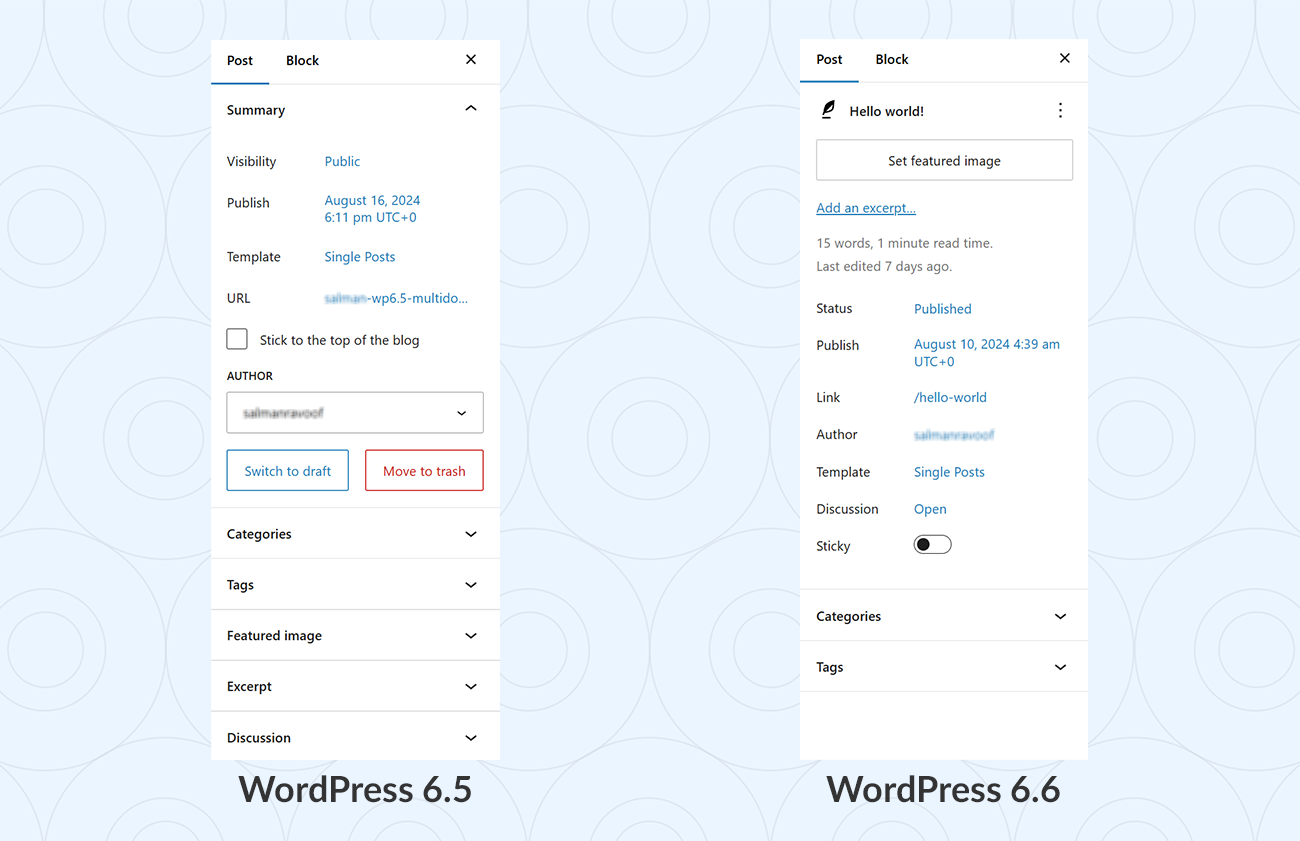Open Single Posts template in WordPress 6.5 panel
1300x841 pixels.
(360, 257)
